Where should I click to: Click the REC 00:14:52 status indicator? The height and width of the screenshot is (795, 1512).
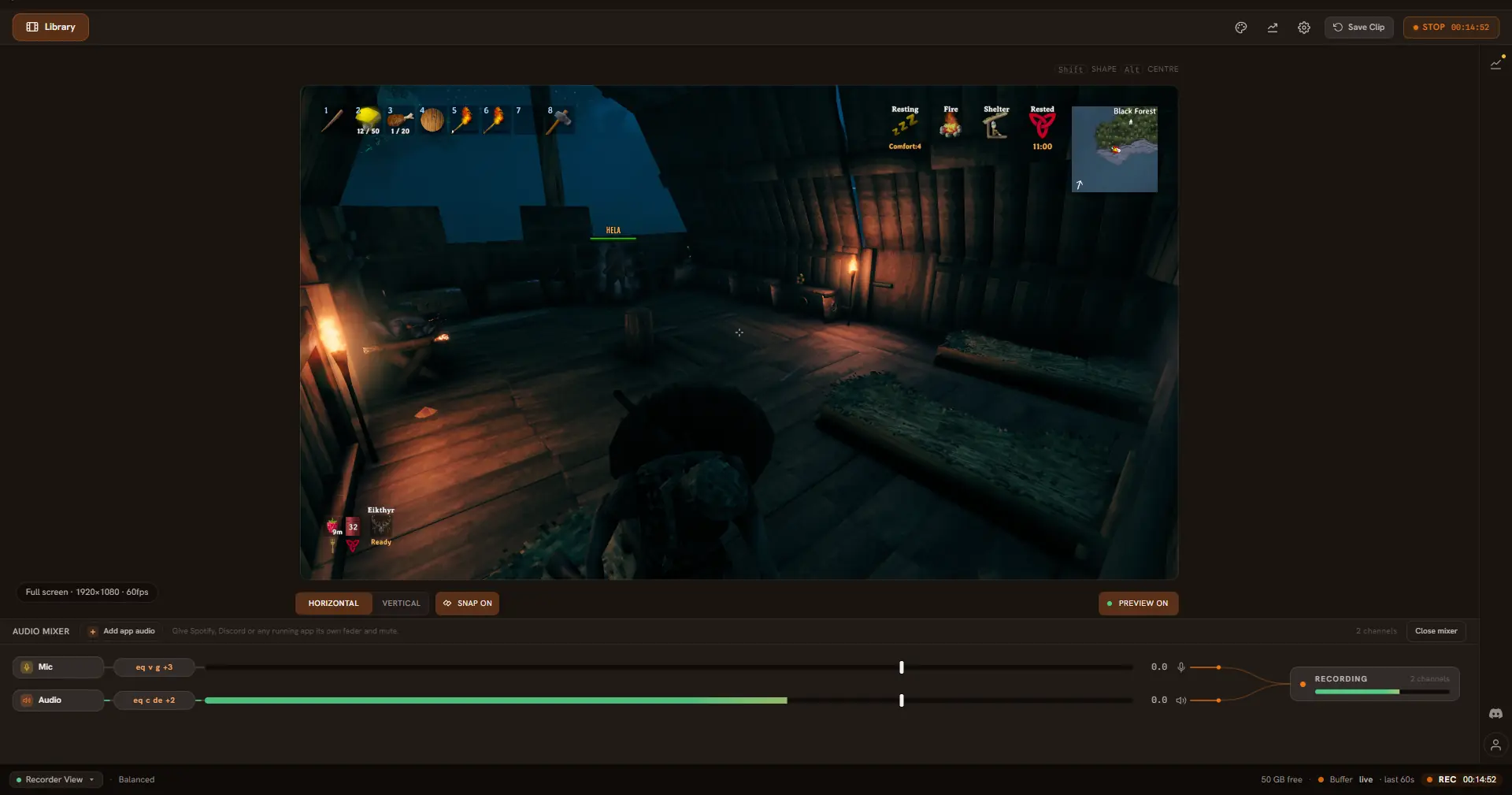click(x=1462, y=780)
